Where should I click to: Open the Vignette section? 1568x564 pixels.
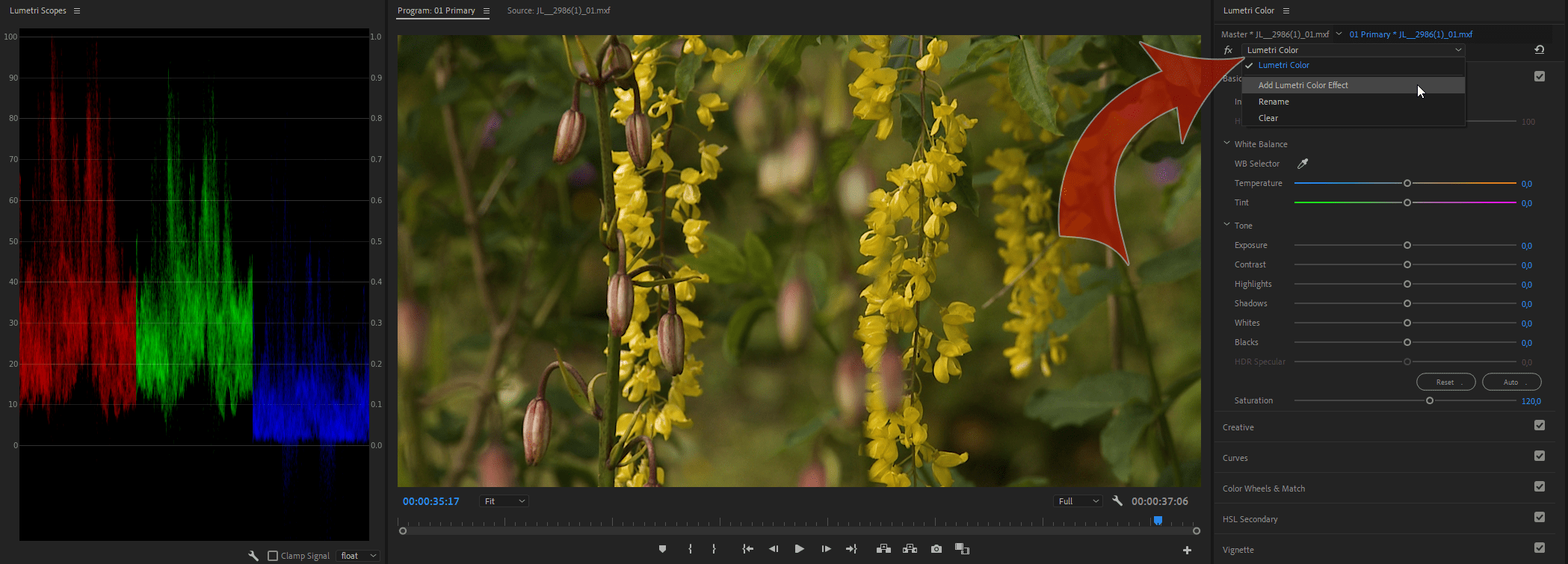1238,550
